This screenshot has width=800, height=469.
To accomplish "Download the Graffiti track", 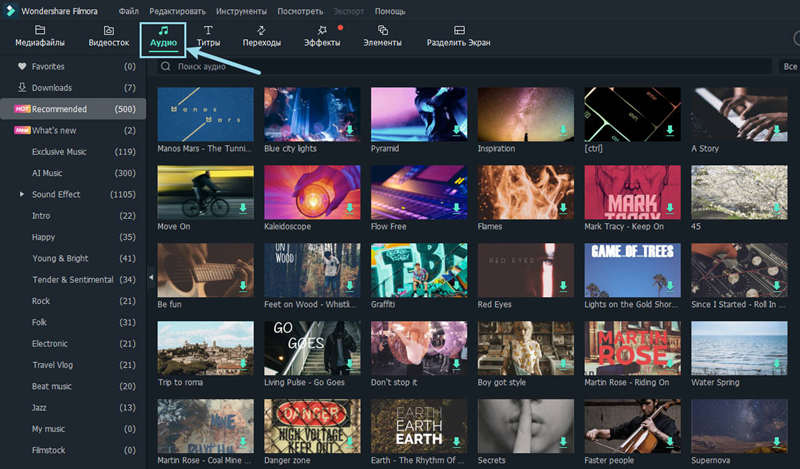I will (x=456, y=286).
